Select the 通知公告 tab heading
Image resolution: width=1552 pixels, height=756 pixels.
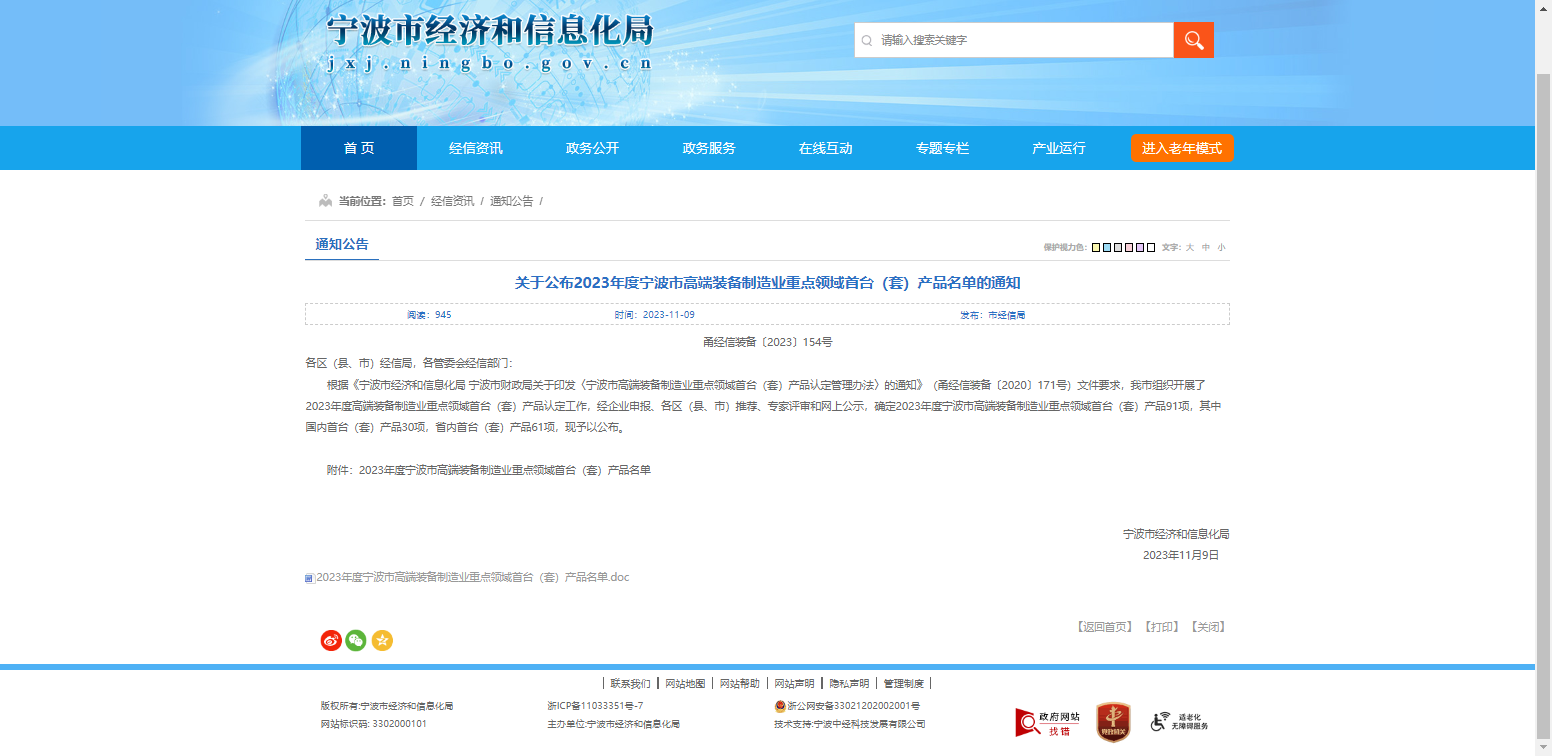(342, 244)
